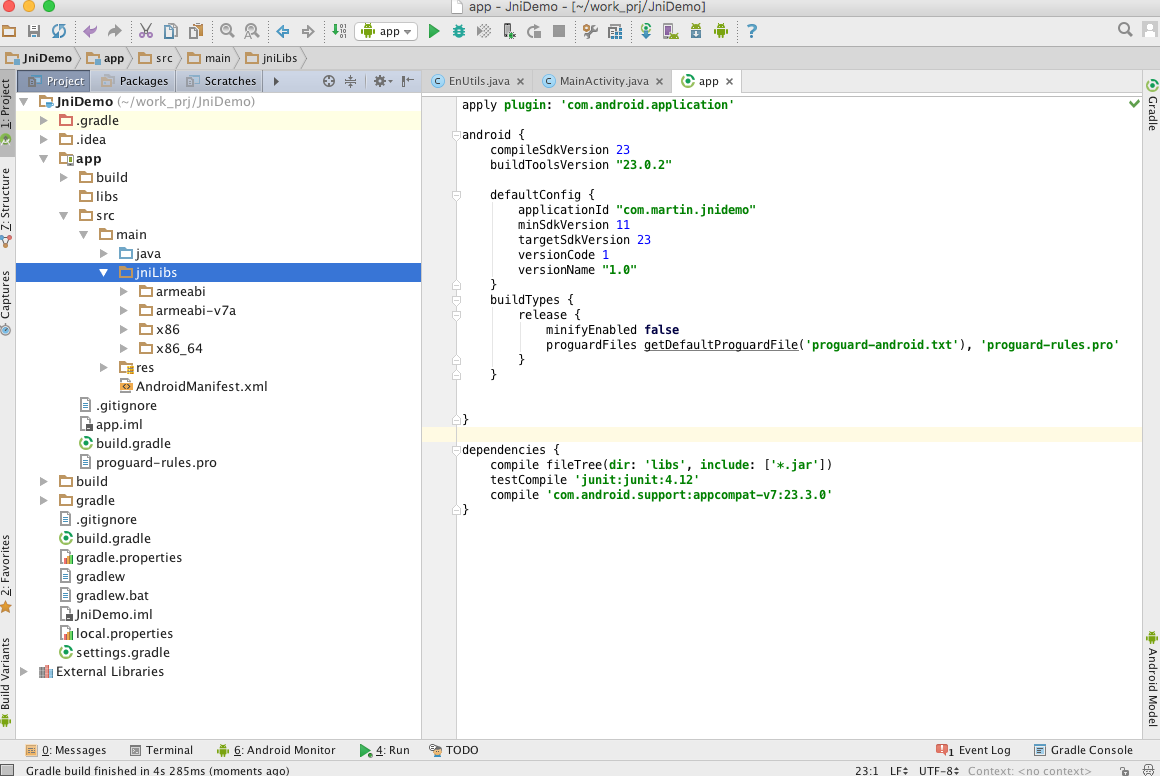This screenshot has height=776, width=1160.
Task: Close the EnUtils.java editor tab
Action: pyautogui.click(x=522, y=81)
